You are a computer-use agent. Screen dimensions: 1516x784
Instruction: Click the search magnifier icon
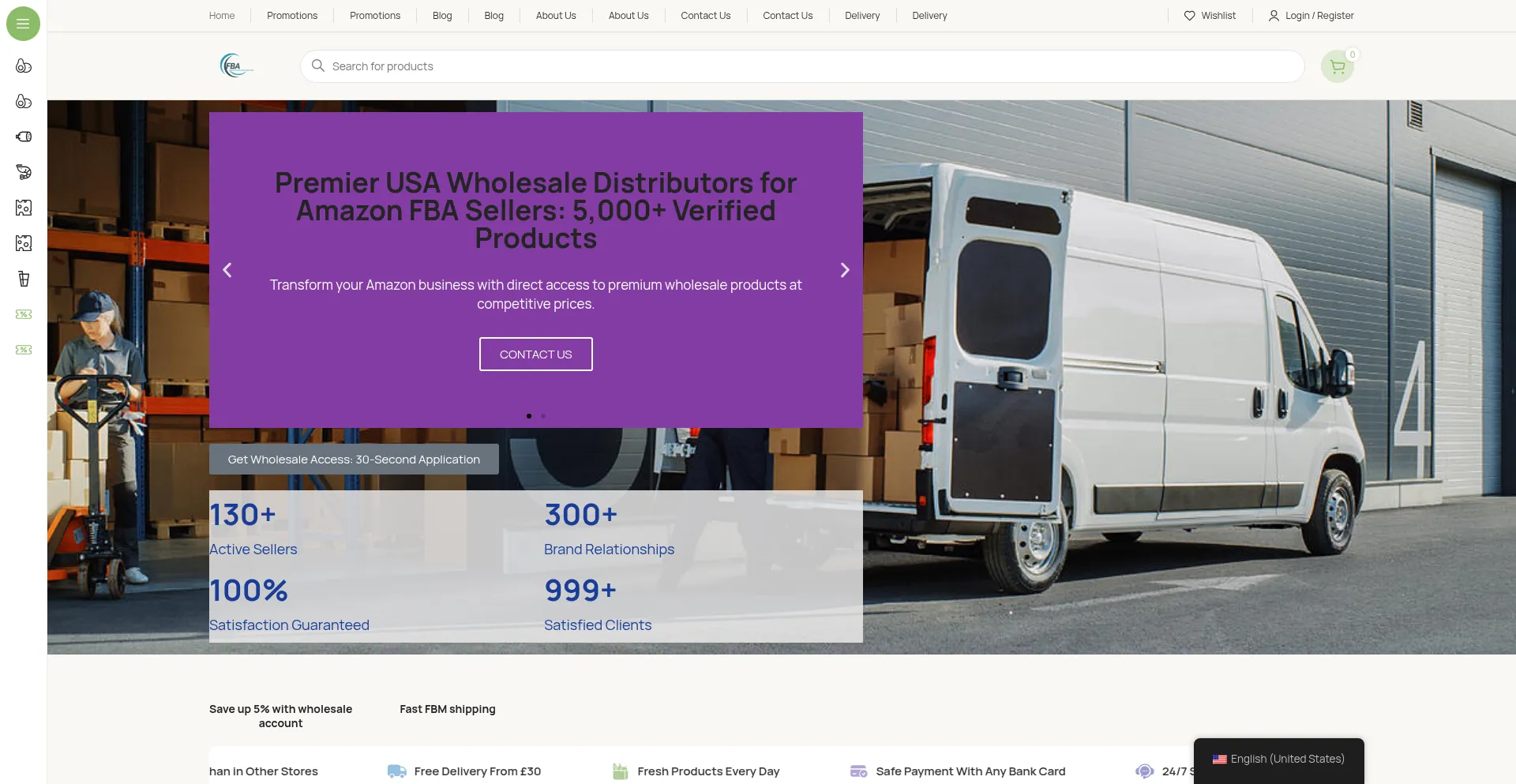(x=318, y=66)
